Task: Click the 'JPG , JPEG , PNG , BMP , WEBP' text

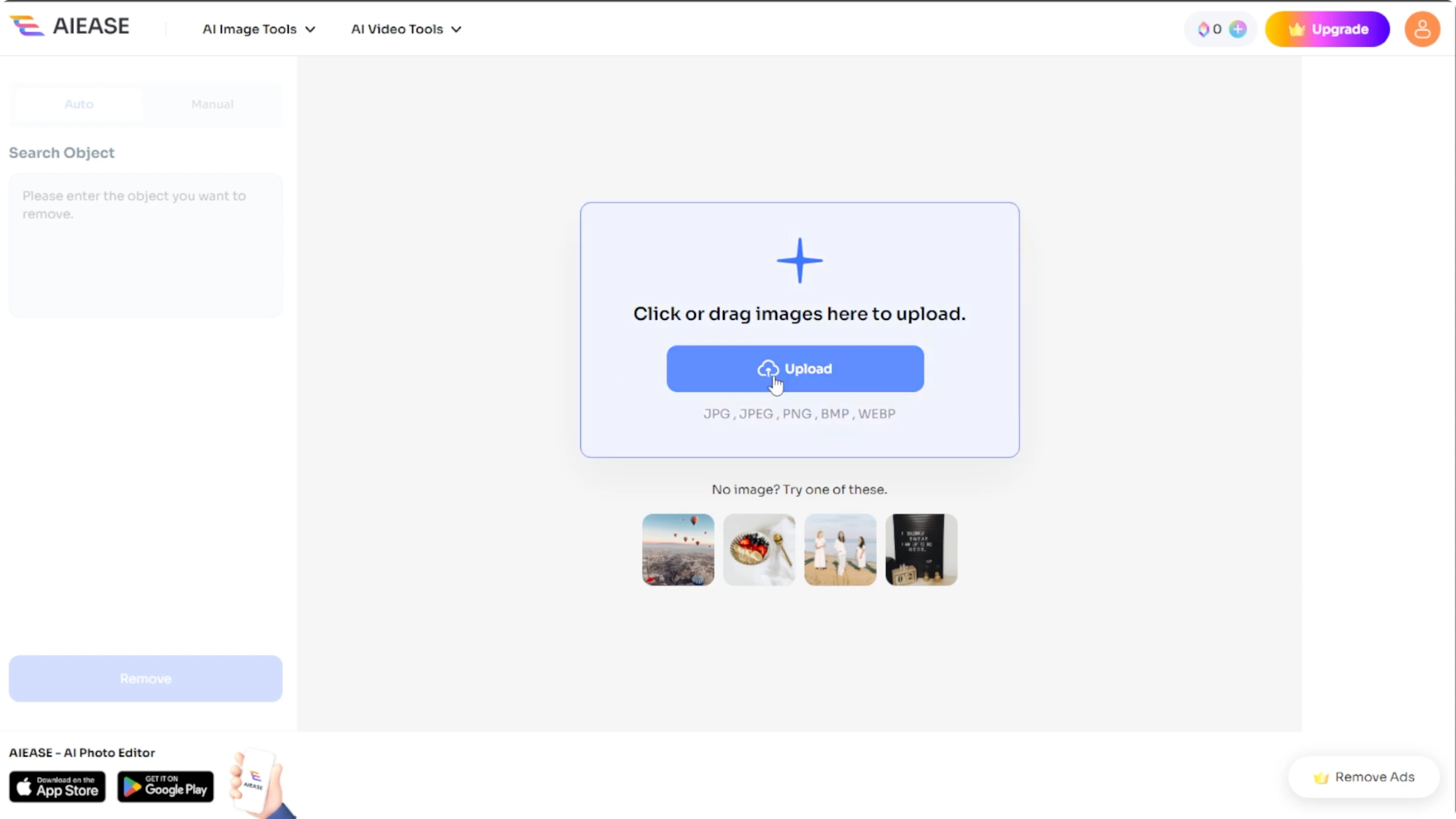Action: point(799,414)
